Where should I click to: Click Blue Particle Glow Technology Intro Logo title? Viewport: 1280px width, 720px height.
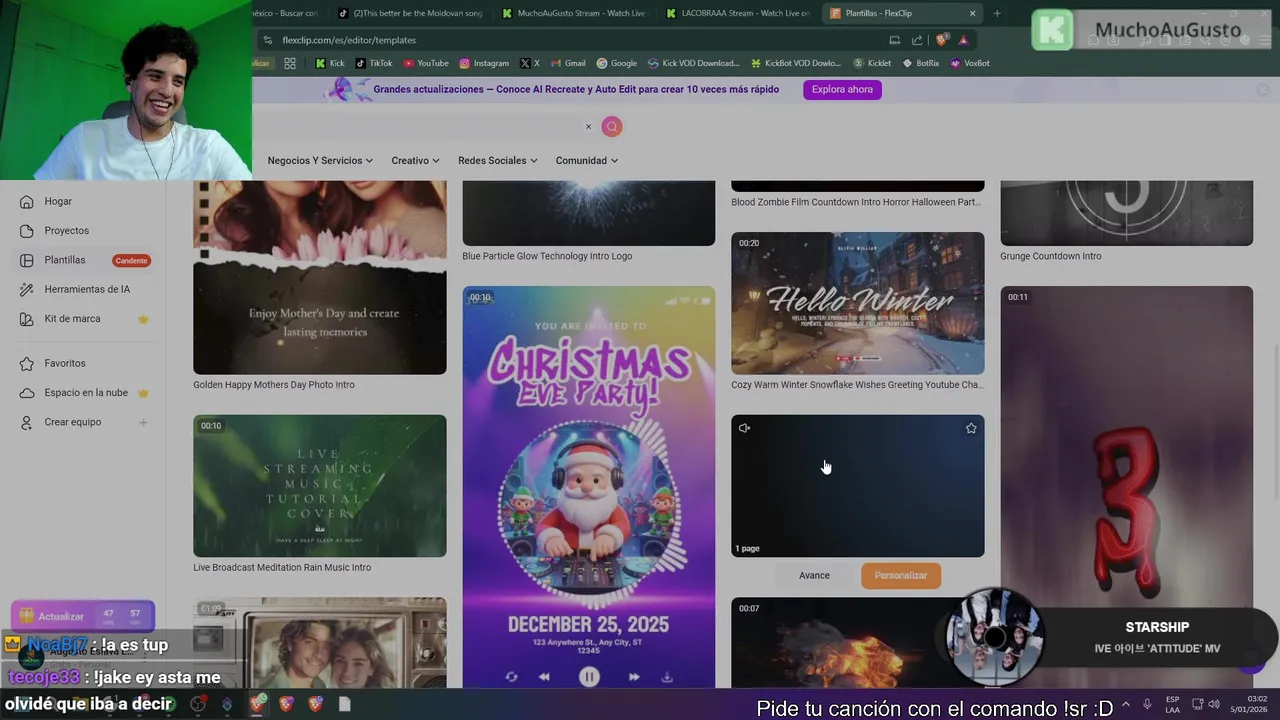[547, 256]
